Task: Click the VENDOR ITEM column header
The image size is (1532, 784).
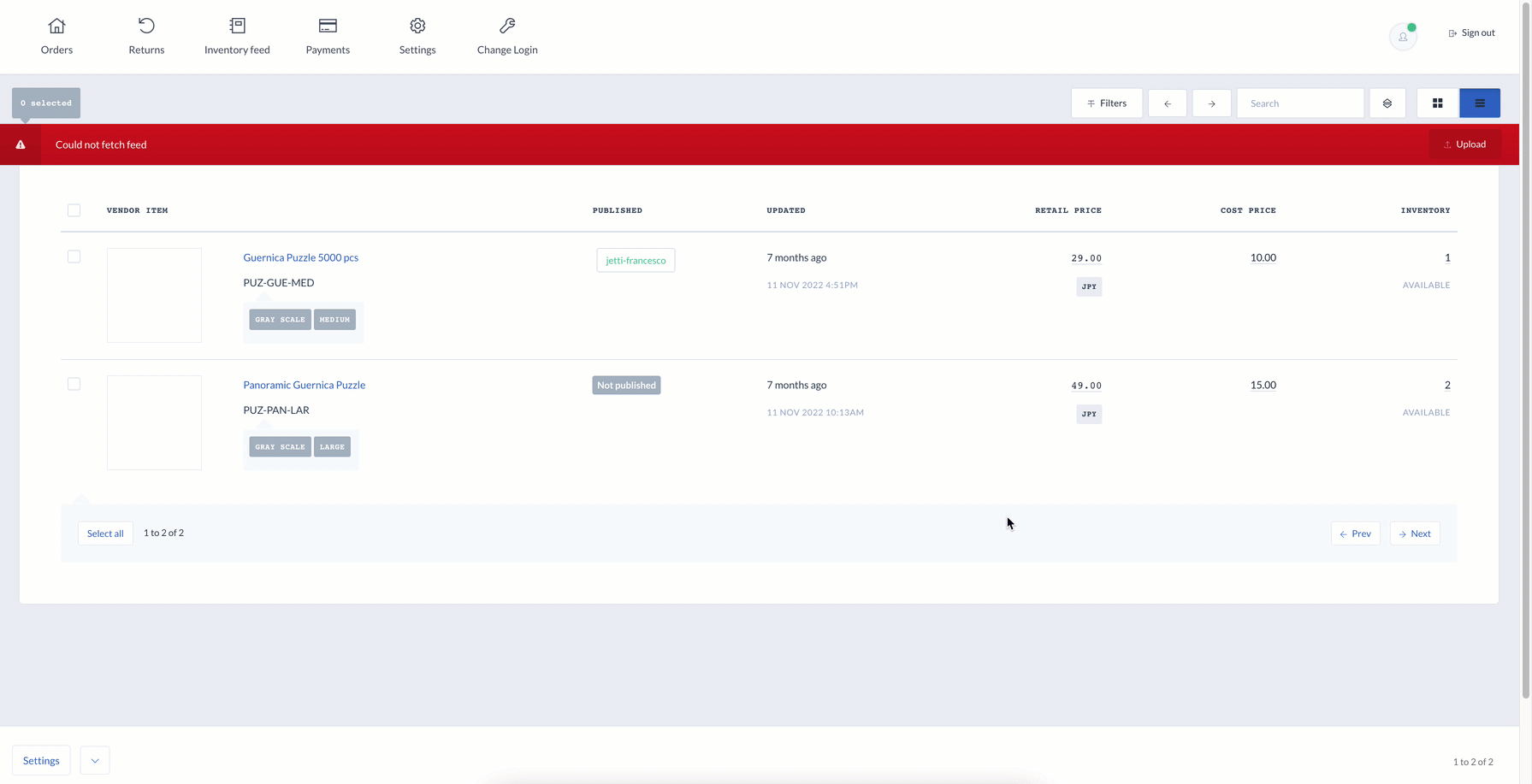Action: (137, 210)
